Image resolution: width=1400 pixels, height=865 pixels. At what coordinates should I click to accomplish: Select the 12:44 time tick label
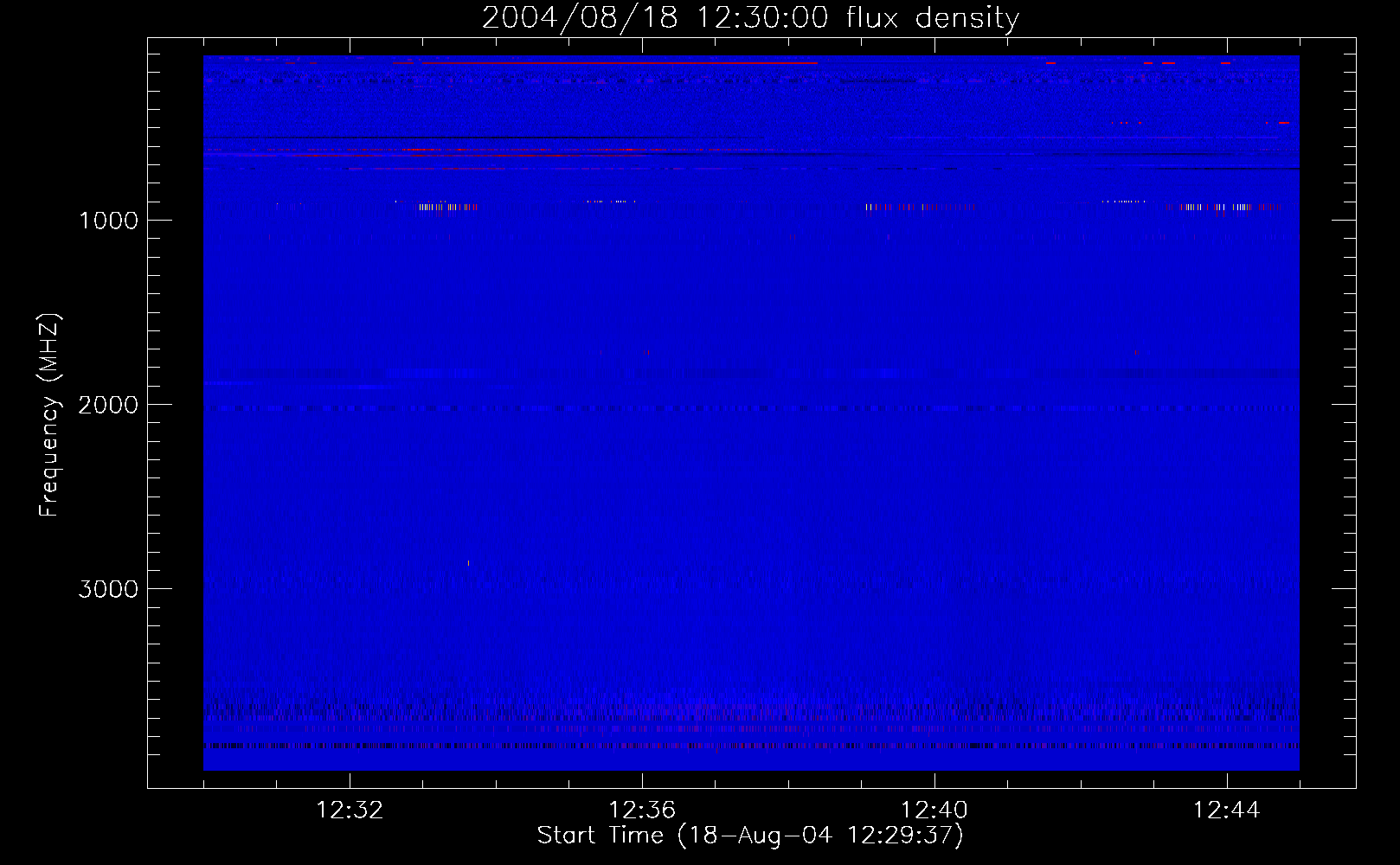(x=1227, y=811)
